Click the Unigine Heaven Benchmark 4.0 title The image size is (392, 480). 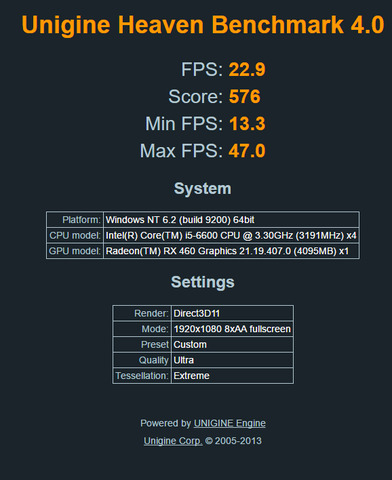pyautogui.click(x=203, y=25)
